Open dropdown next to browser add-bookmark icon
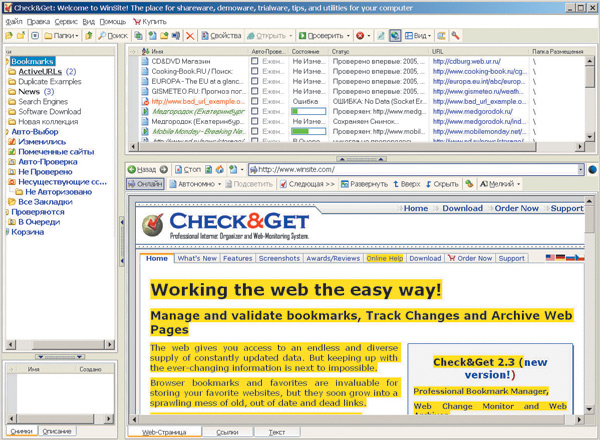 click(x=242, y=169)
